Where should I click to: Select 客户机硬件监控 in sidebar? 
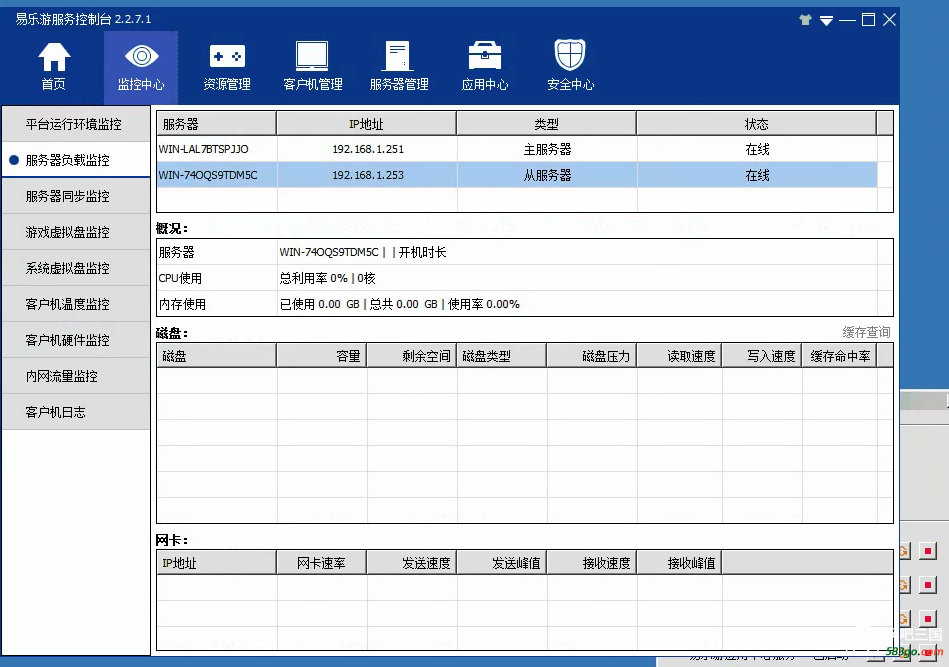[x=76, y=340]
